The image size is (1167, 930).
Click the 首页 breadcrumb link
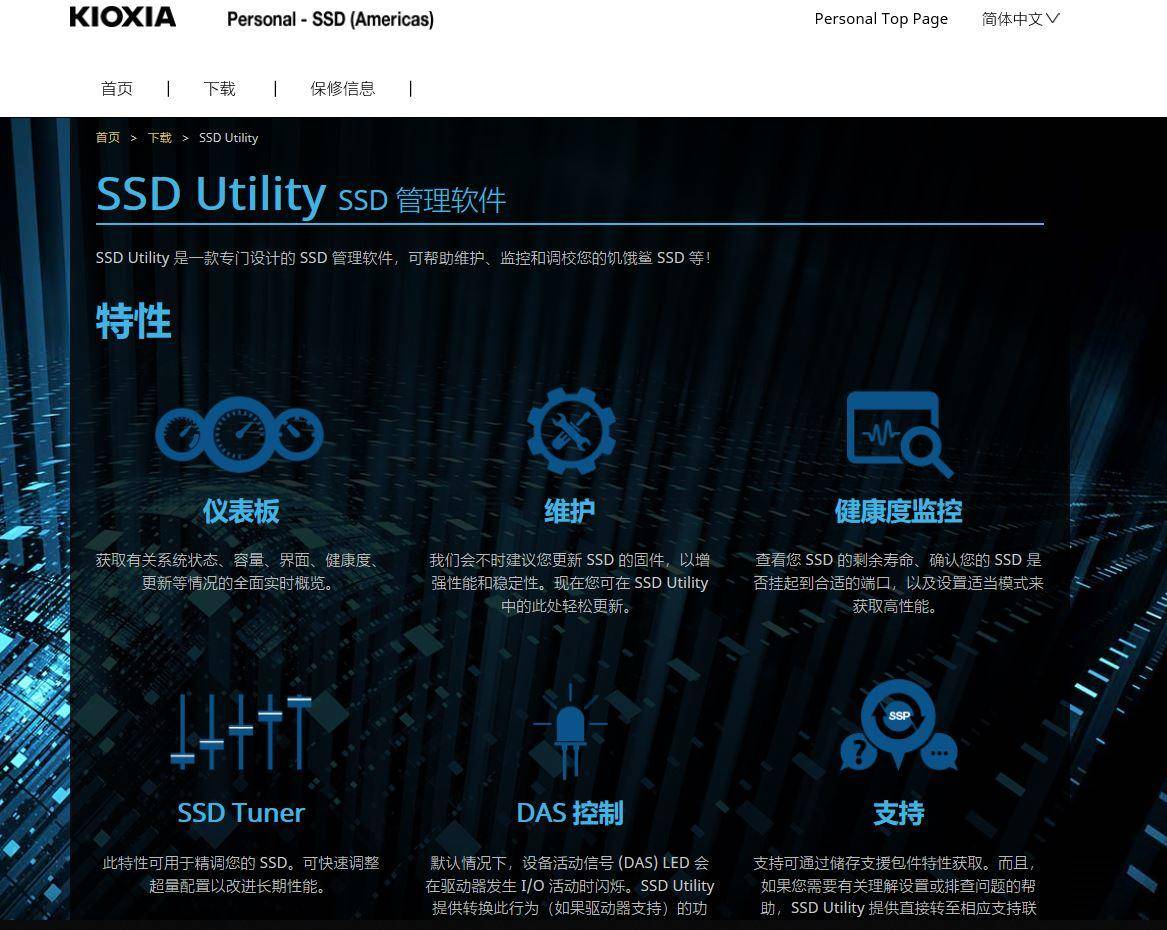pyautogui.click(x=108, y=138)
